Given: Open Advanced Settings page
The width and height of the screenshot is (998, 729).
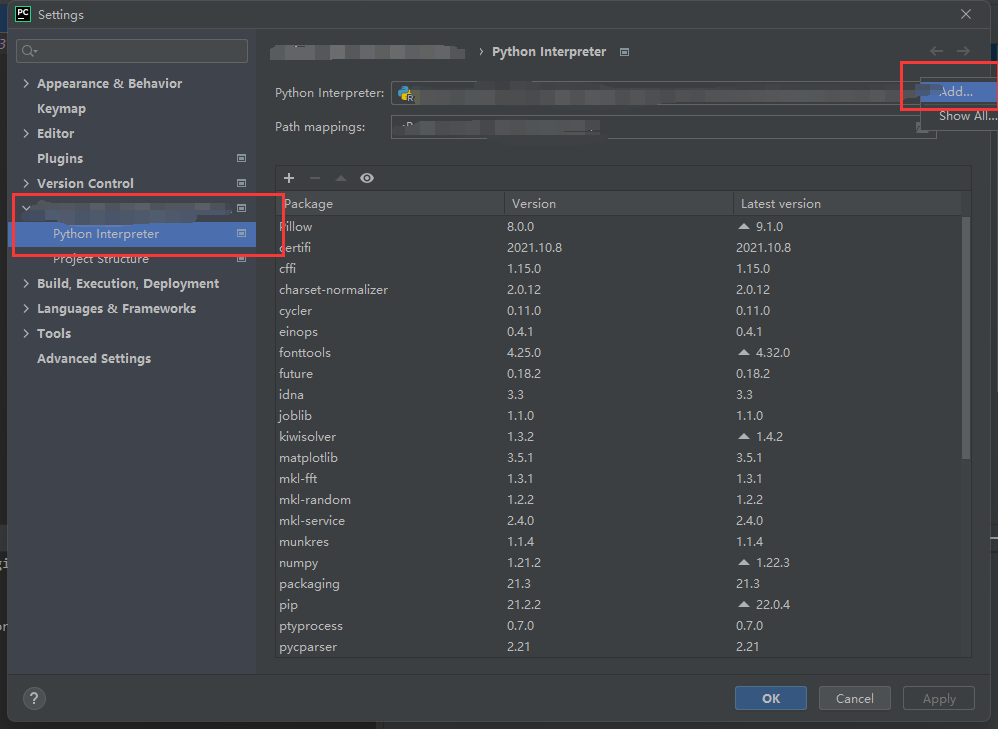Looking at the screenshot, I should tap(94, 358).
